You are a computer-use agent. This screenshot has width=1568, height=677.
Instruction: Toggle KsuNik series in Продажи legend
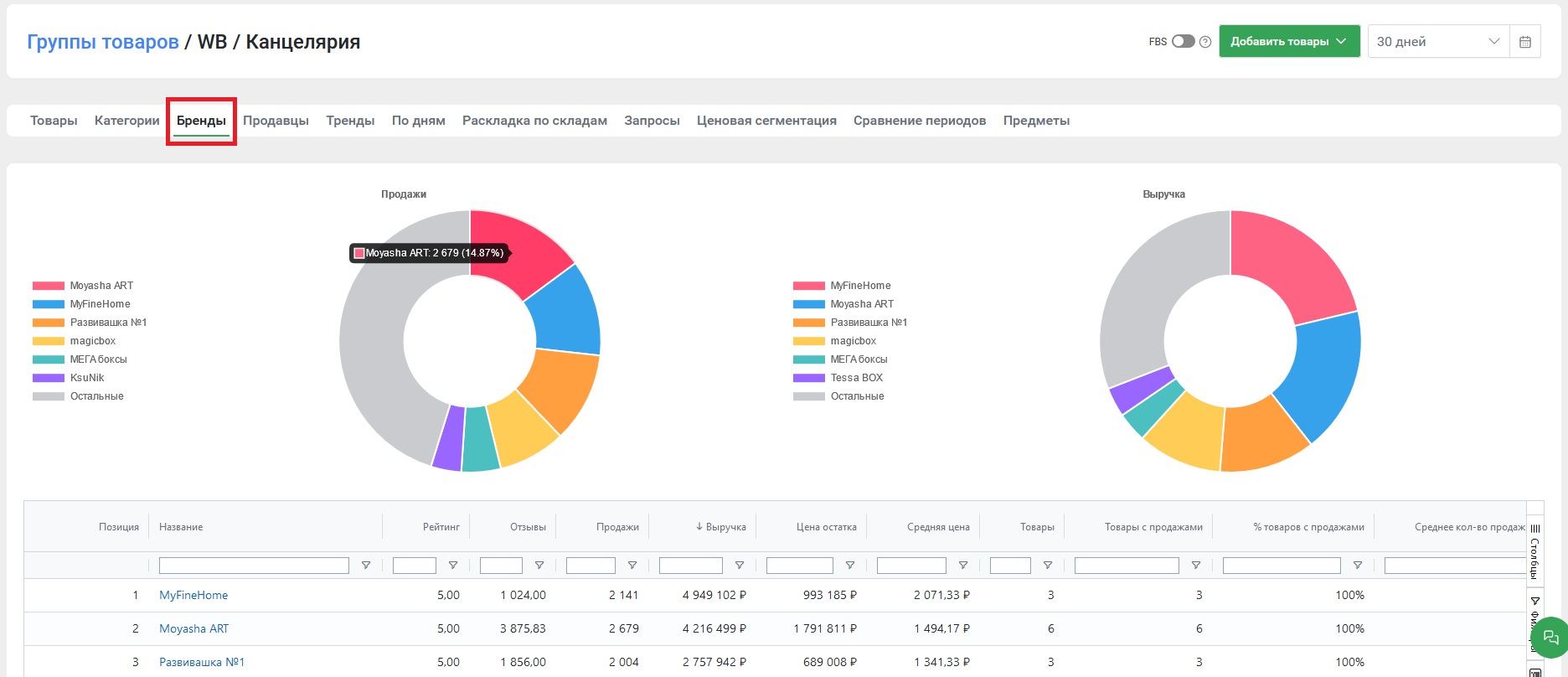(69, 378)
